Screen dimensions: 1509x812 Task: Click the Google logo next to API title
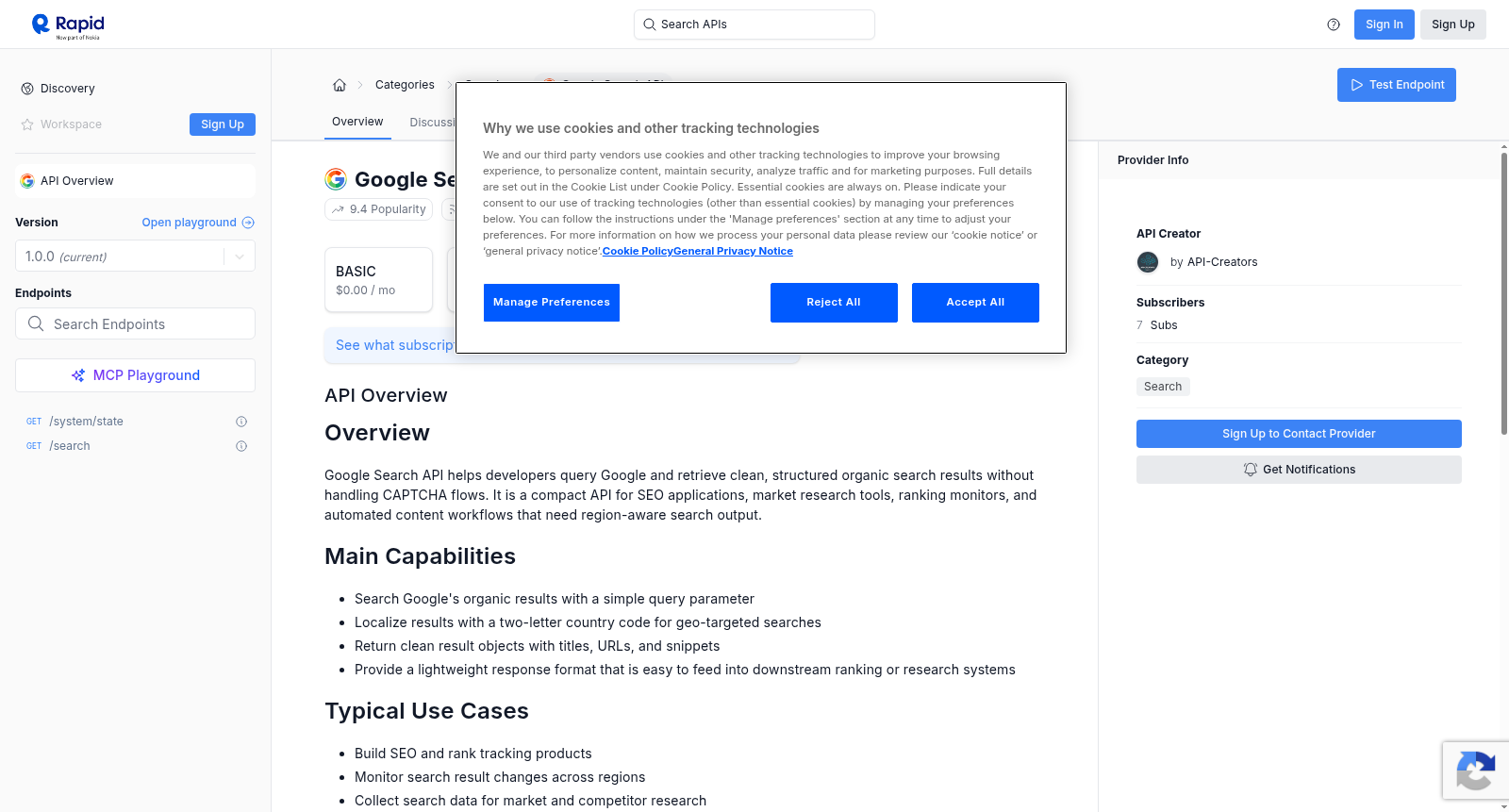coord(336,179)
